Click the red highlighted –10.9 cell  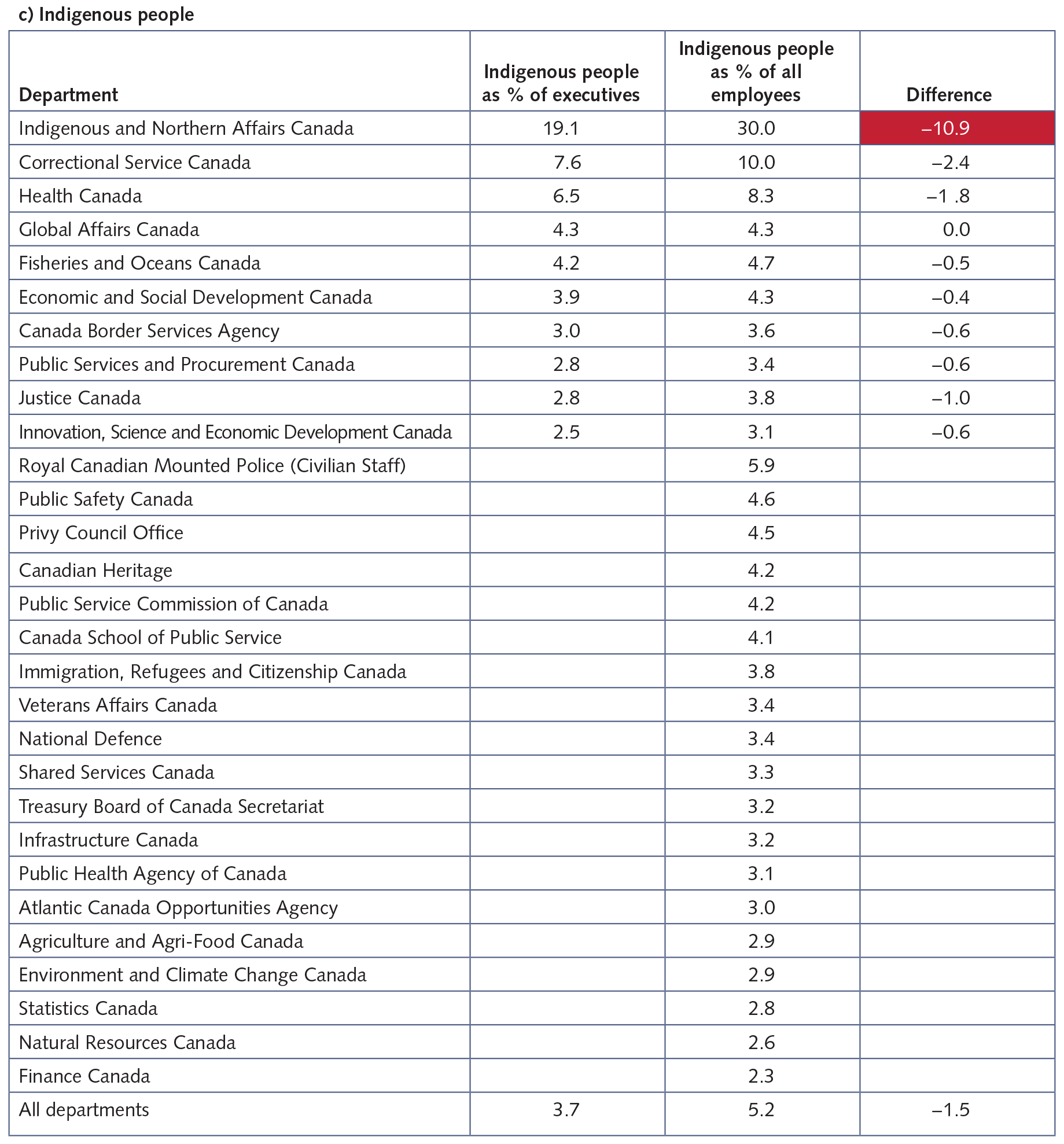point(957,128)
